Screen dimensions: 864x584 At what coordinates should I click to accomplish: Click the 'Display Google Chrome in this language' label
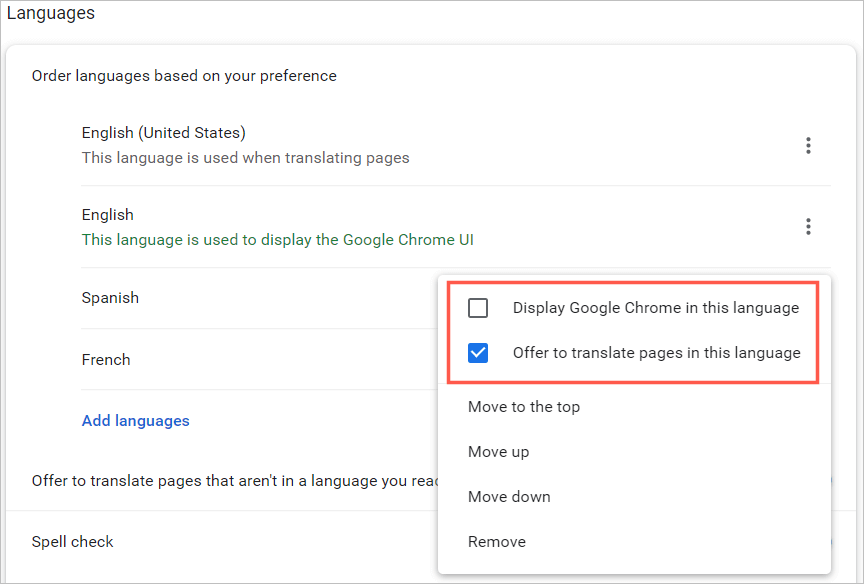point(655,308)
